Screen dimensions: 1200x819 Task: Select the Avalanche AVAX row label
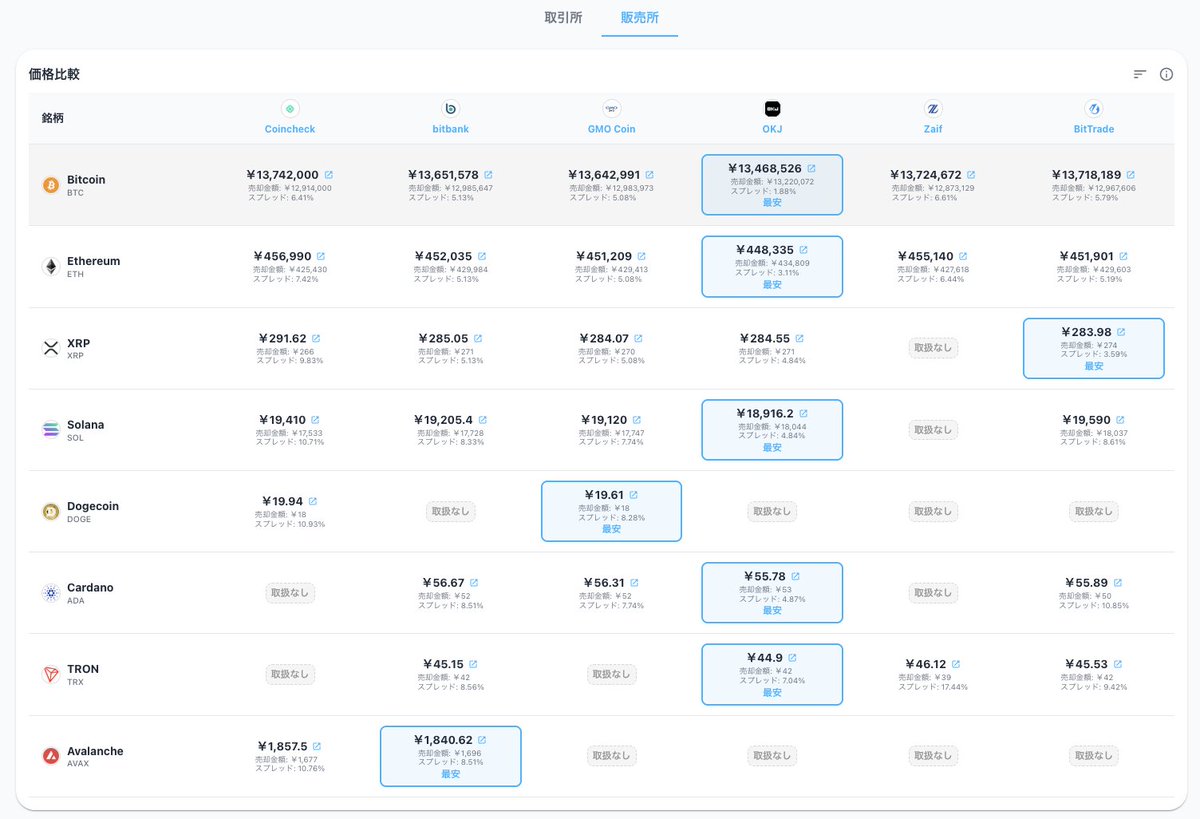[95, 756]
